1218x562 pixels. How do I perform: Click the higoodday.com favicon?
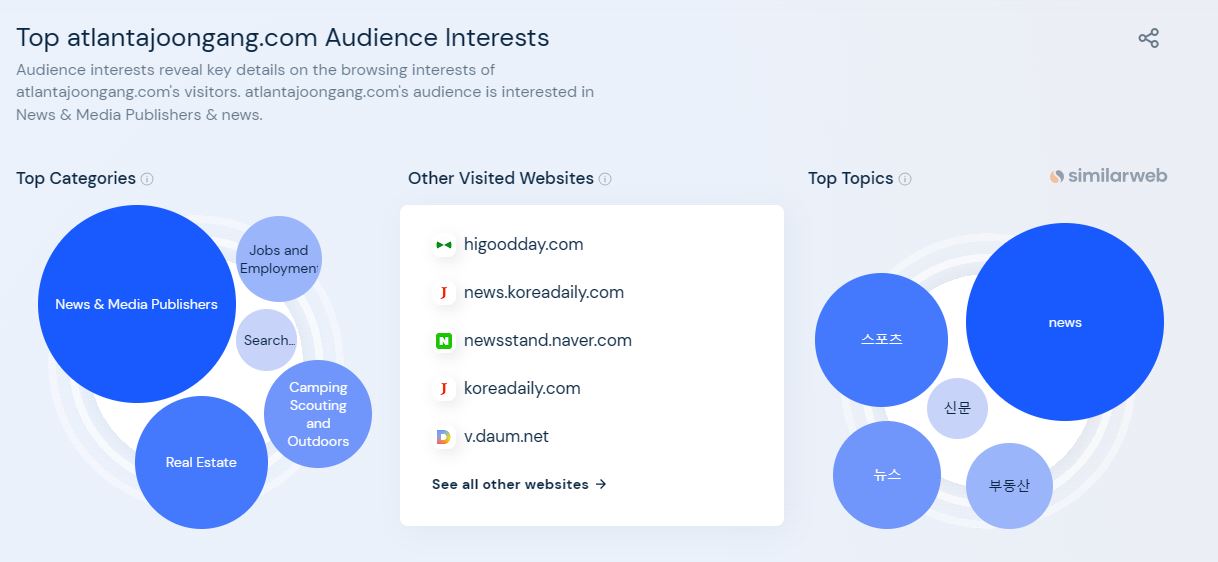[x=444, y=245]
